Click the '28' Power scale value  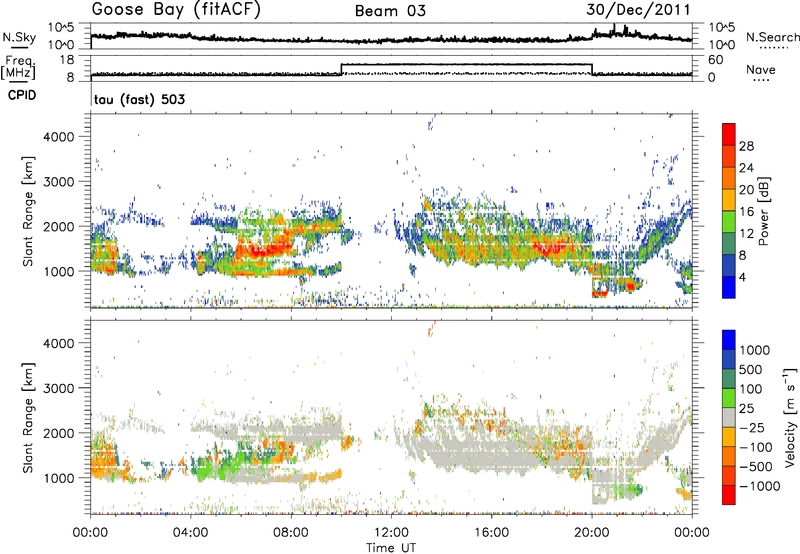click(746, 146)
